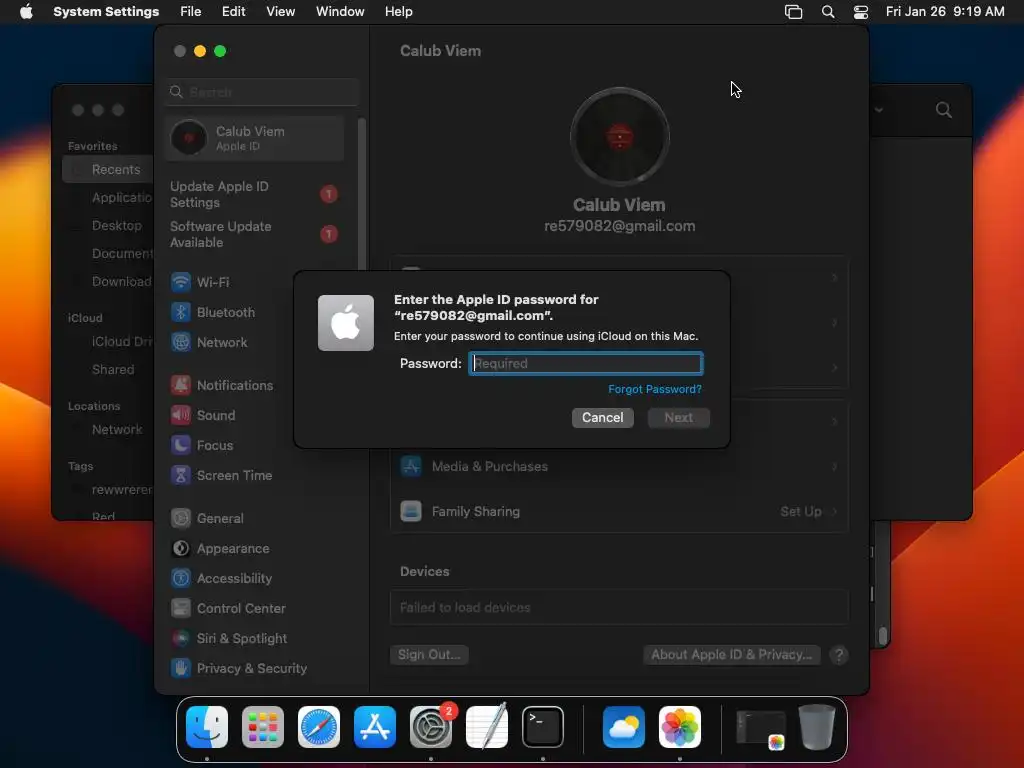Screen dimensions: 1024x768
Task: Open the File menu
Action: click(x=191, y=12)
